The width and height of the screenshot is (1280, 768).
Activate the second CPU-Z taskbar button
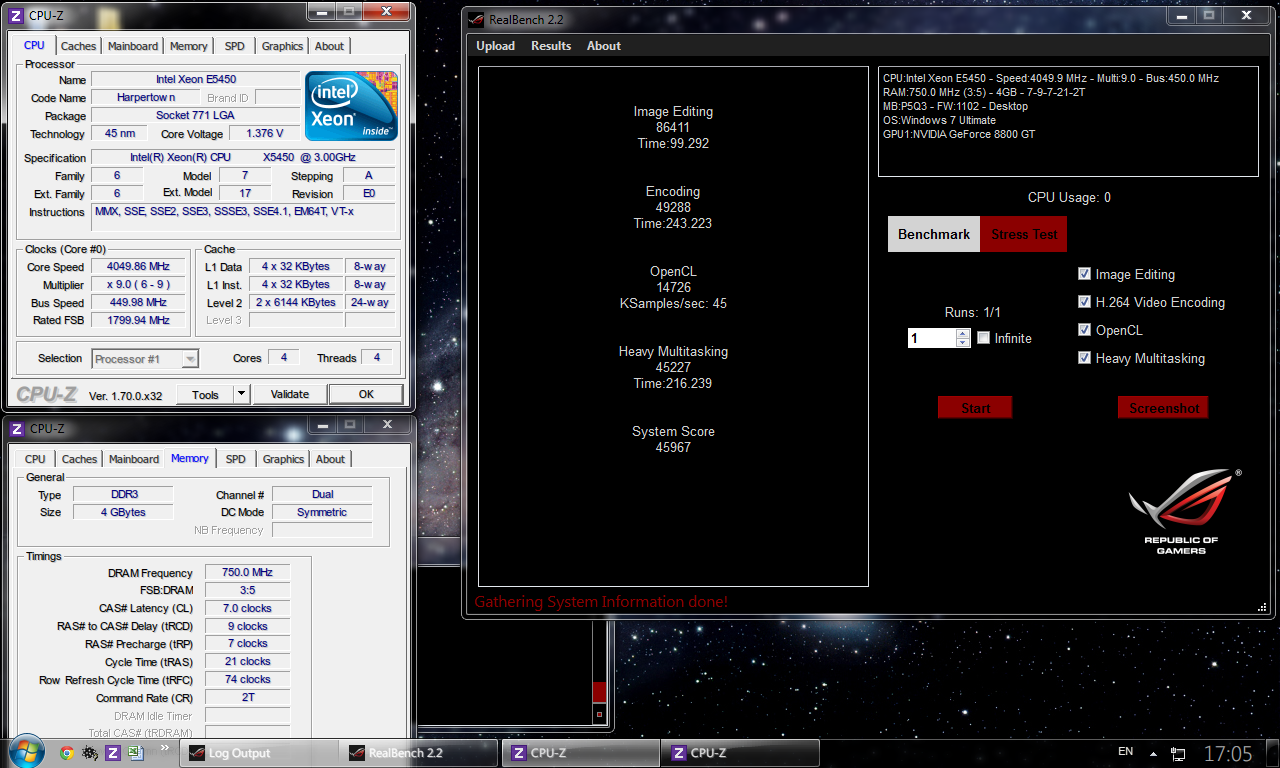(741, 753)
